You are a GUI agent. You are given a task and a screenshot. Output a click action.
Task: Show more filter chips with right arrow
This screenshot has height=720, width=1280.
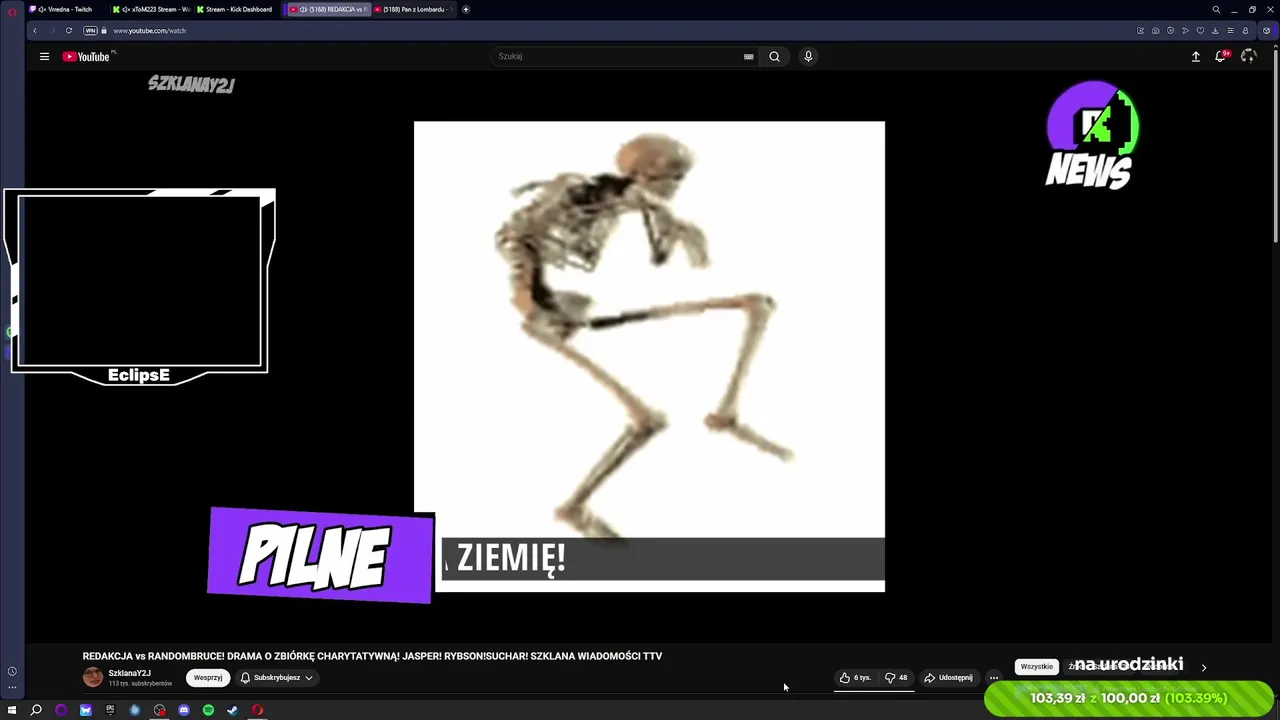coord(1203,667)
